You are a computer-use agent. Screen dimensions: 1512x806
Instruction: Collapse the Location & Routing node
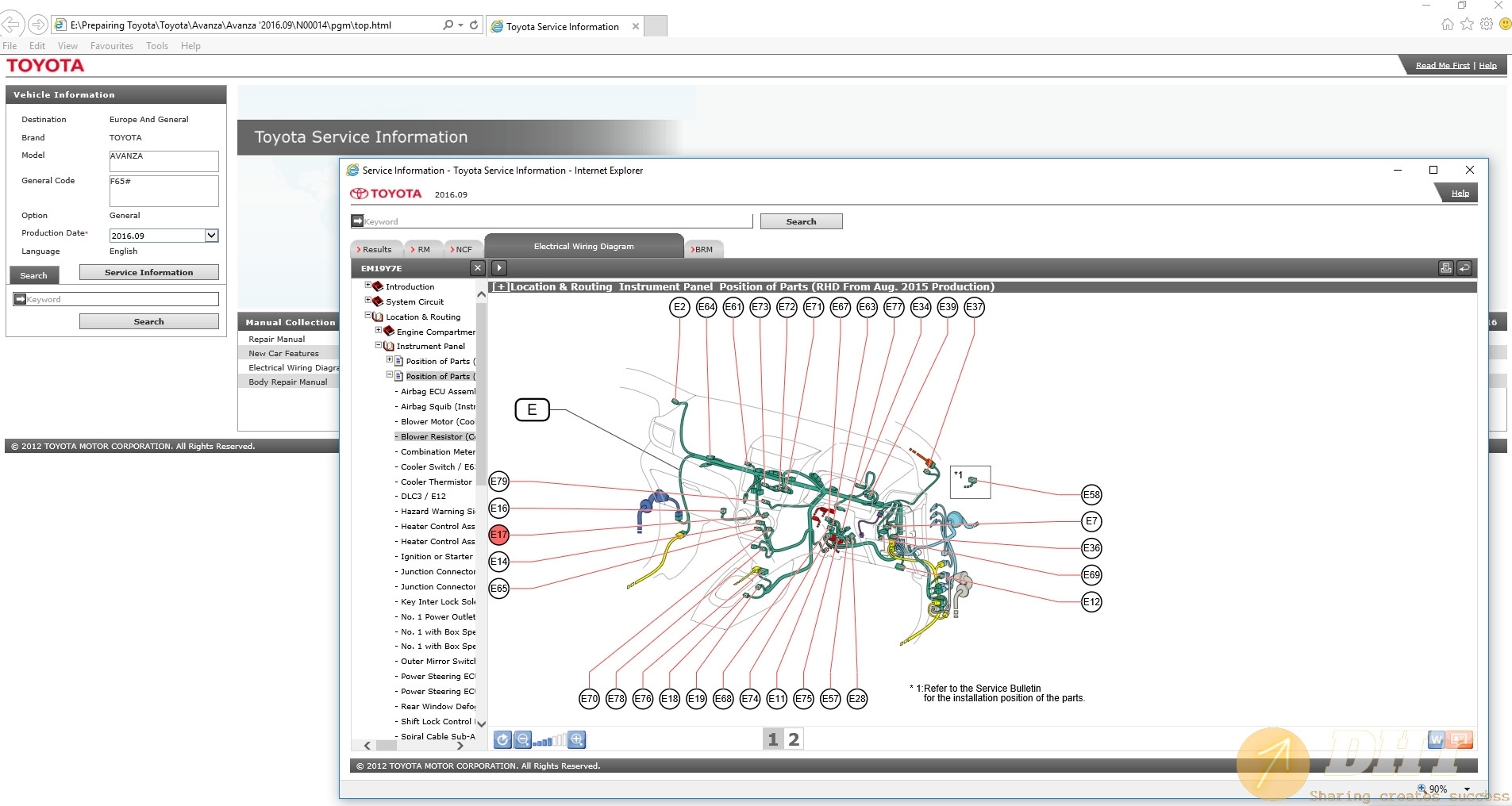pos(368,315)
